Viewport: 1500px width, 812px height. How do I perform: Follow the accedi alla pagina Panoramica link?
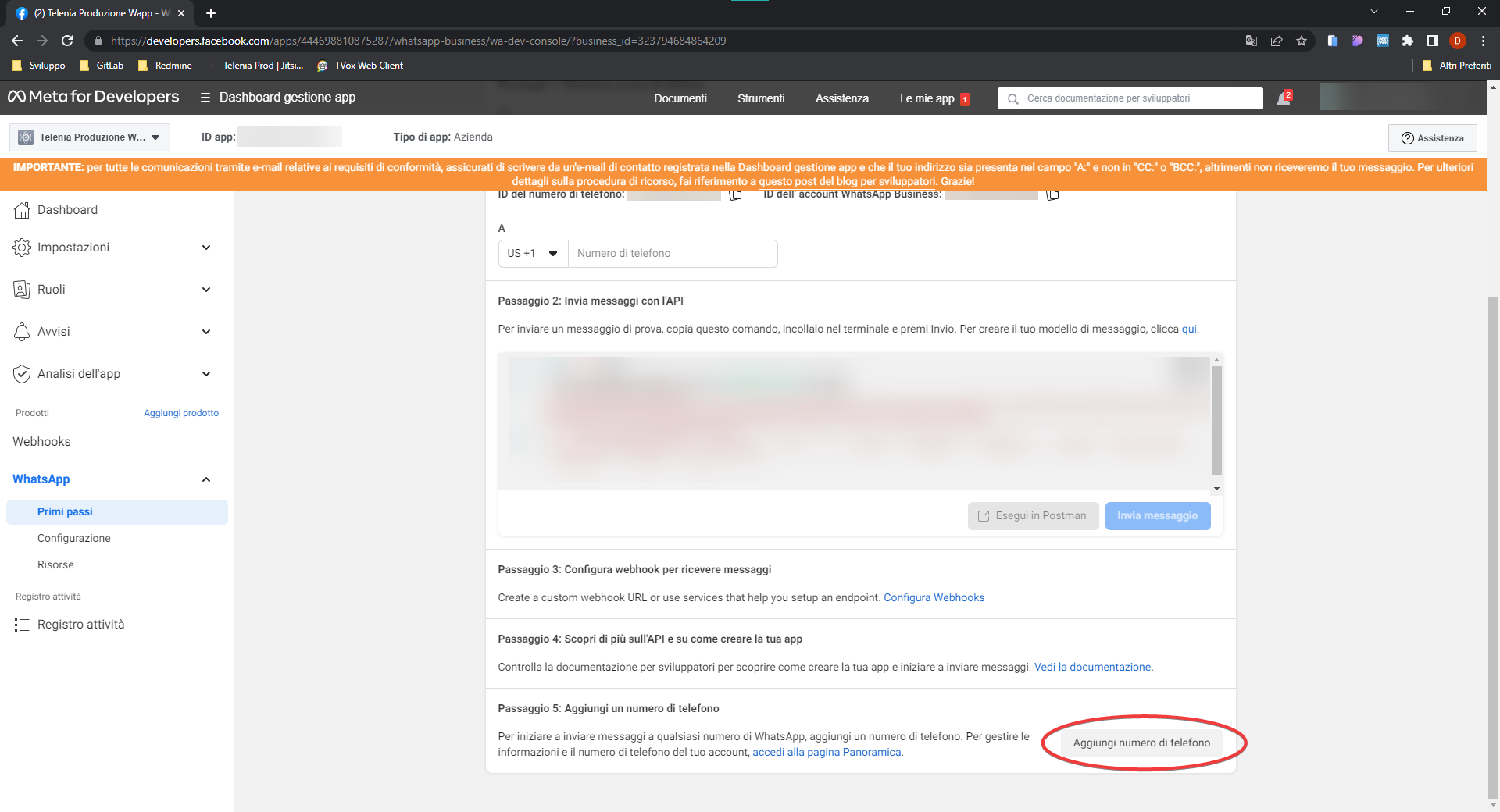coord(827,753)
